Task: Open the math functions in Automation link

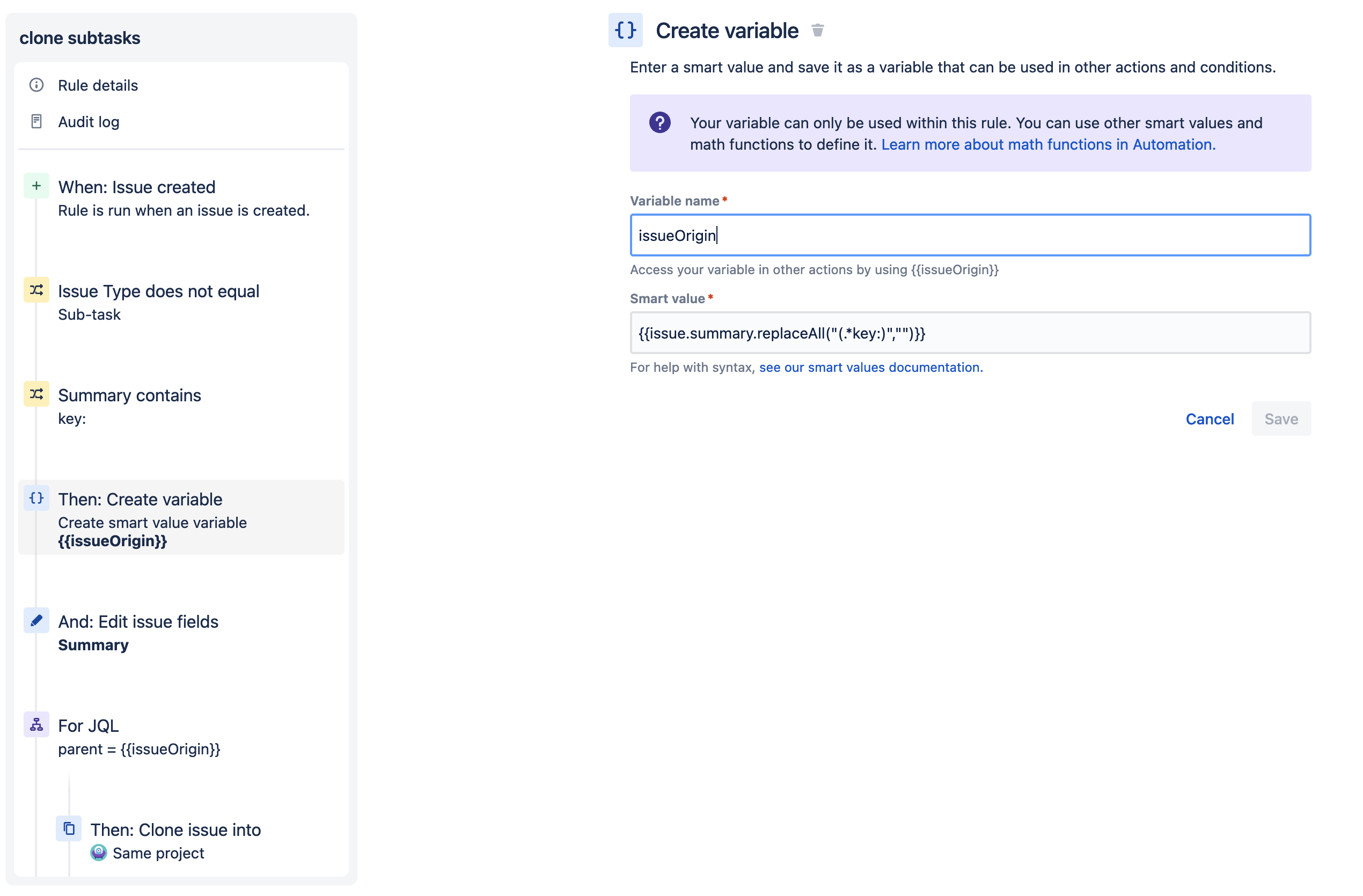Action: pos(1047,145)
